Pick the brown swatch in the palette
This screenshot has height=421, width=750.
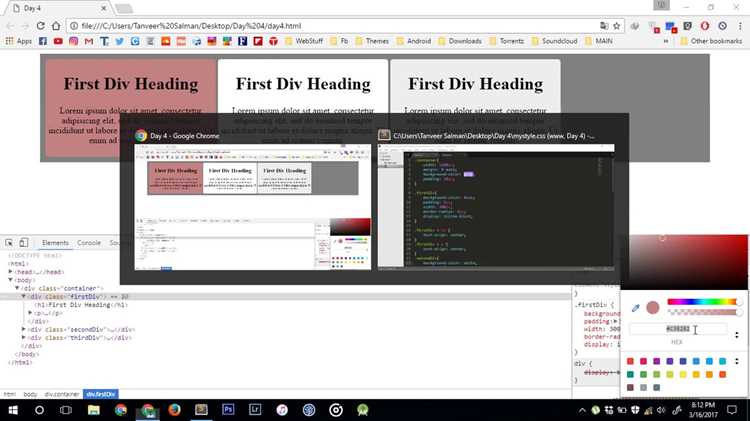pyautogui.click(x=630, y=387)
